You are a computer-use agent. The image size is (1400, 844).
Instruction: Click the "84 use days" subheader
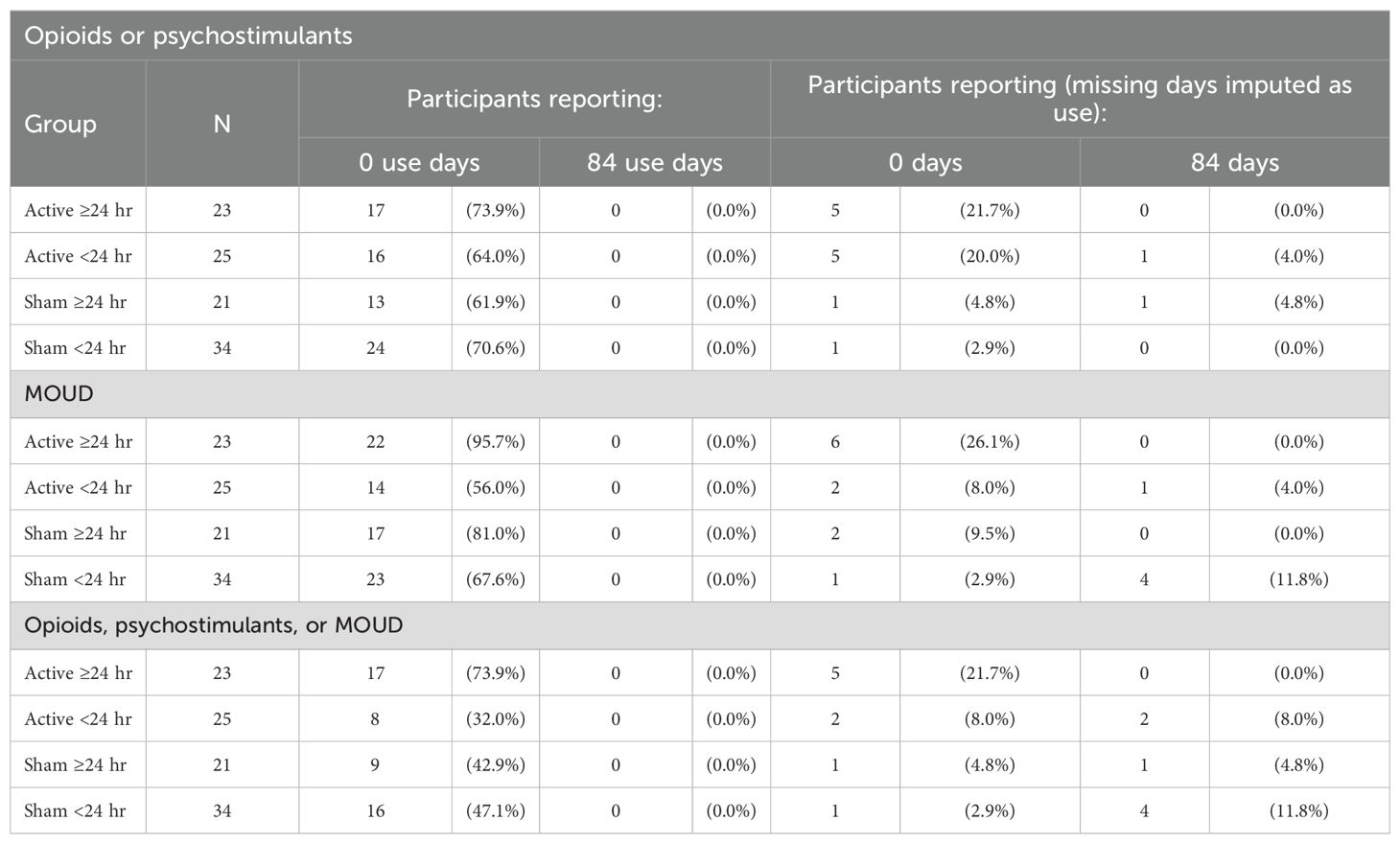pos(654,162)
